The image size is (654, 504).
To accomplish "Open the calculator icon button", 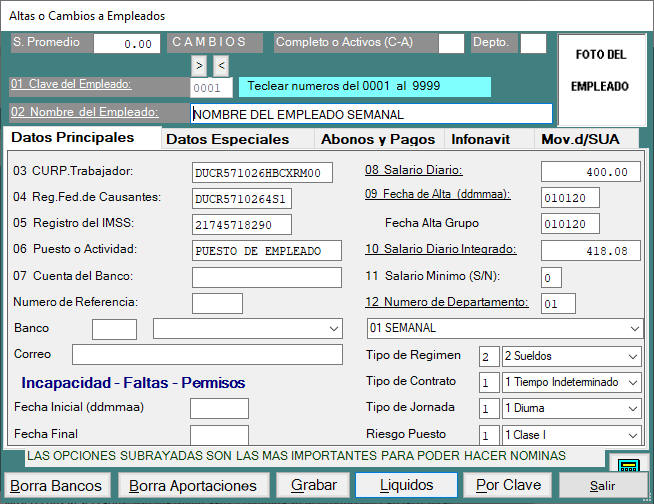I will click(627, 465).
